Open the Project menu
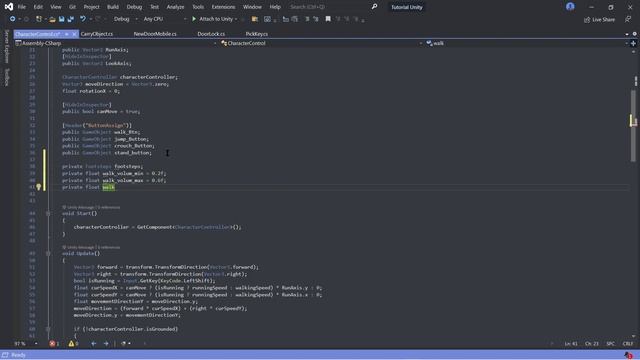 coord(91,7)
